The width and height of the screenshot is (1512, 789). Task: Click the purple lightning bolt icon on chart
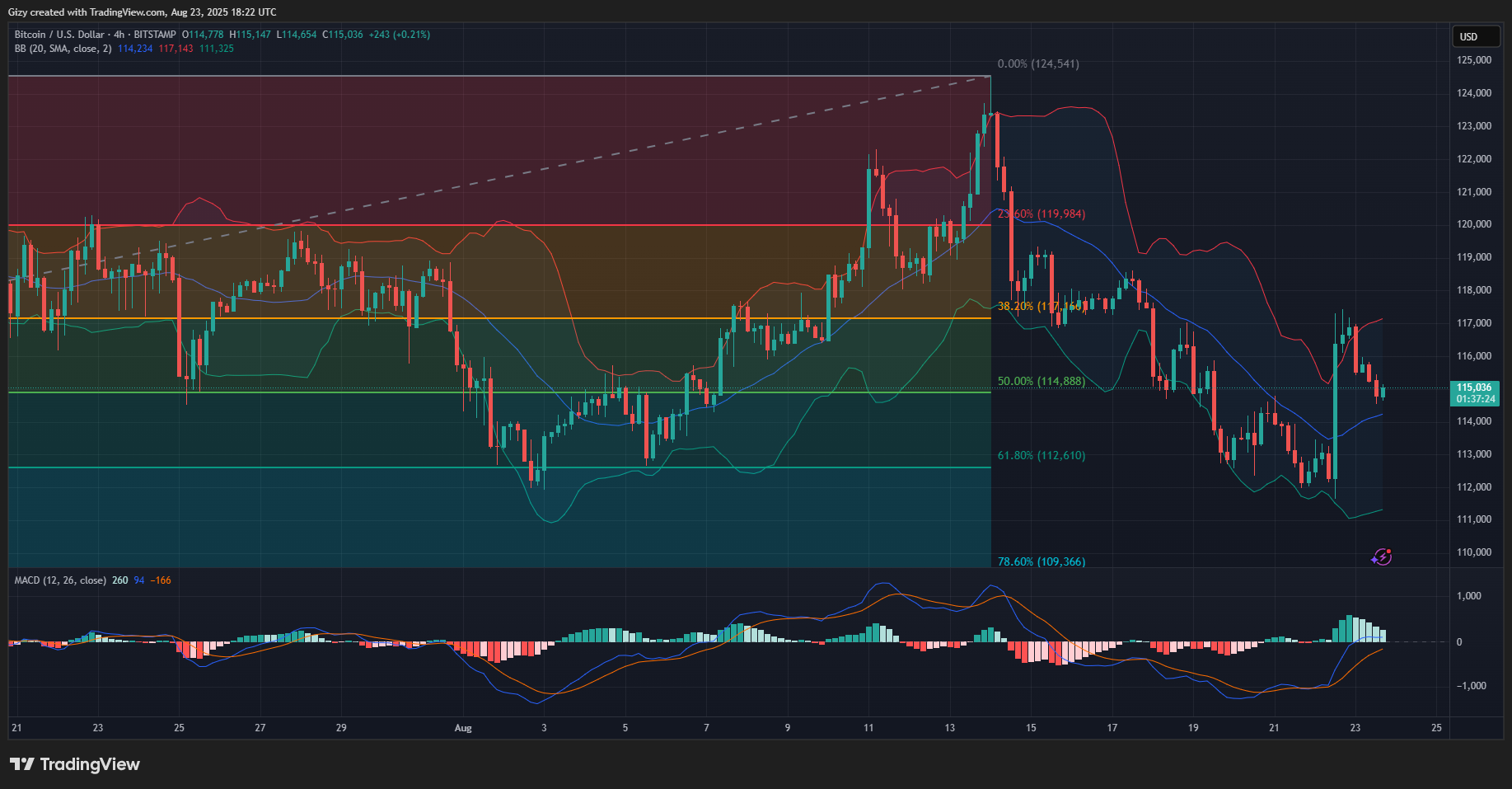coord(1382,557)
